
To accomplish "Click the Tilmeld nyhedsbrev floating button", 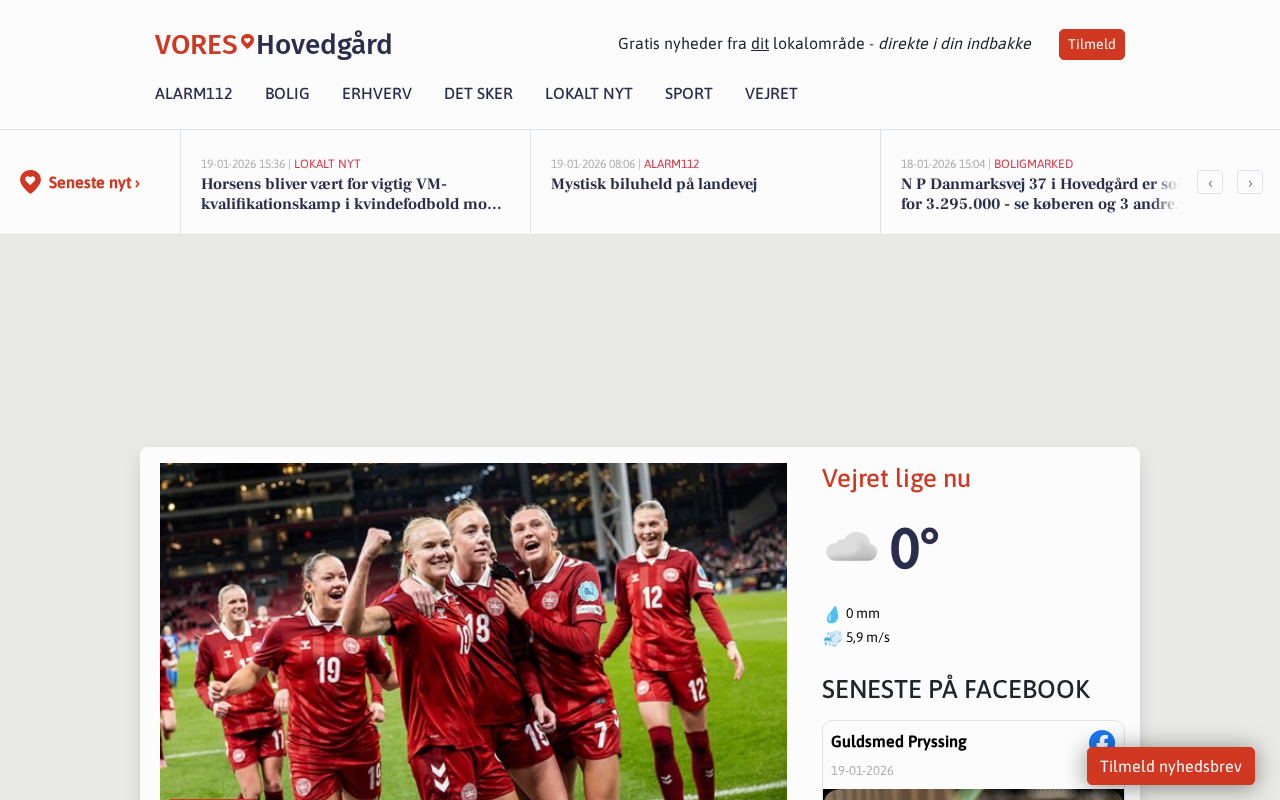I will click(x=1171, y=766).
